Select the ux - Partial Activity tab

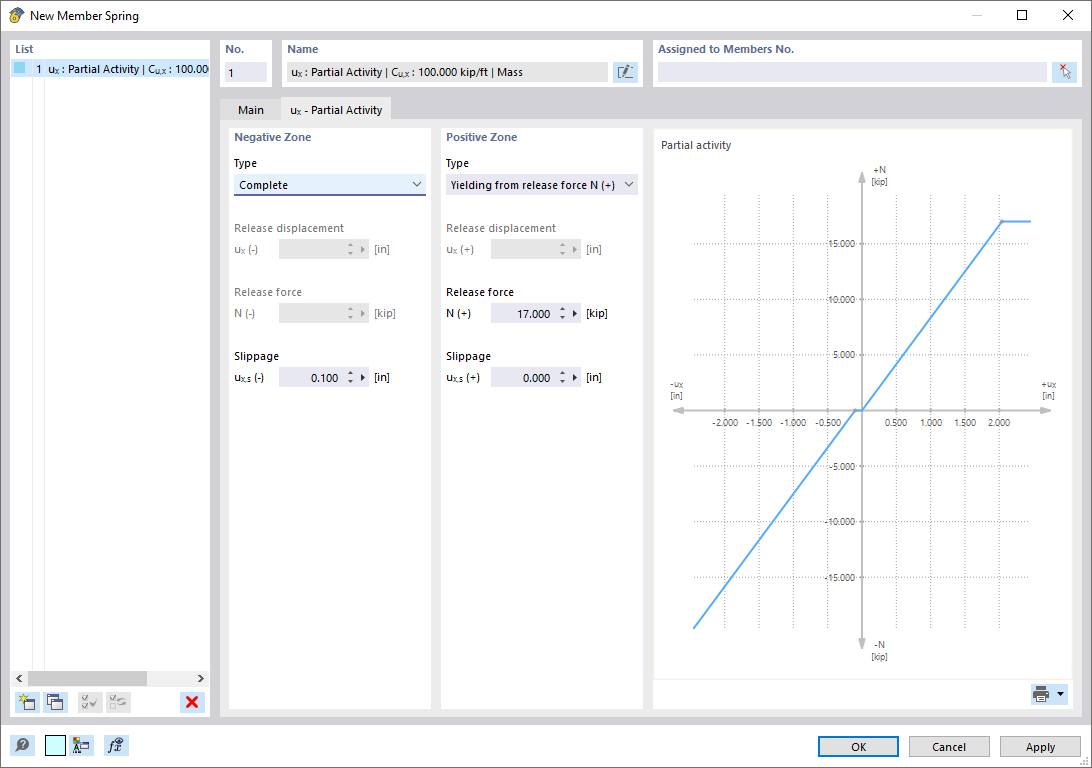pos(336,110)
